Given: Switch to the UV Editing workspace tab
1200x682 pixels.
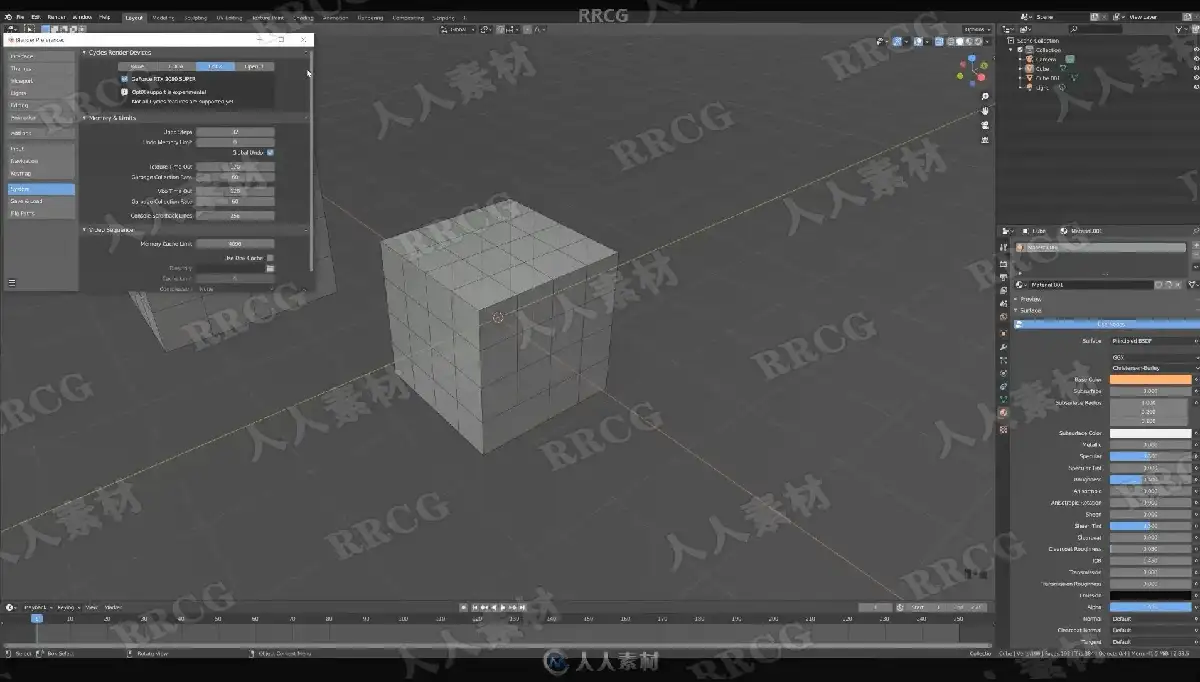Looking at the screenshot, I should (x=229, y=17).
